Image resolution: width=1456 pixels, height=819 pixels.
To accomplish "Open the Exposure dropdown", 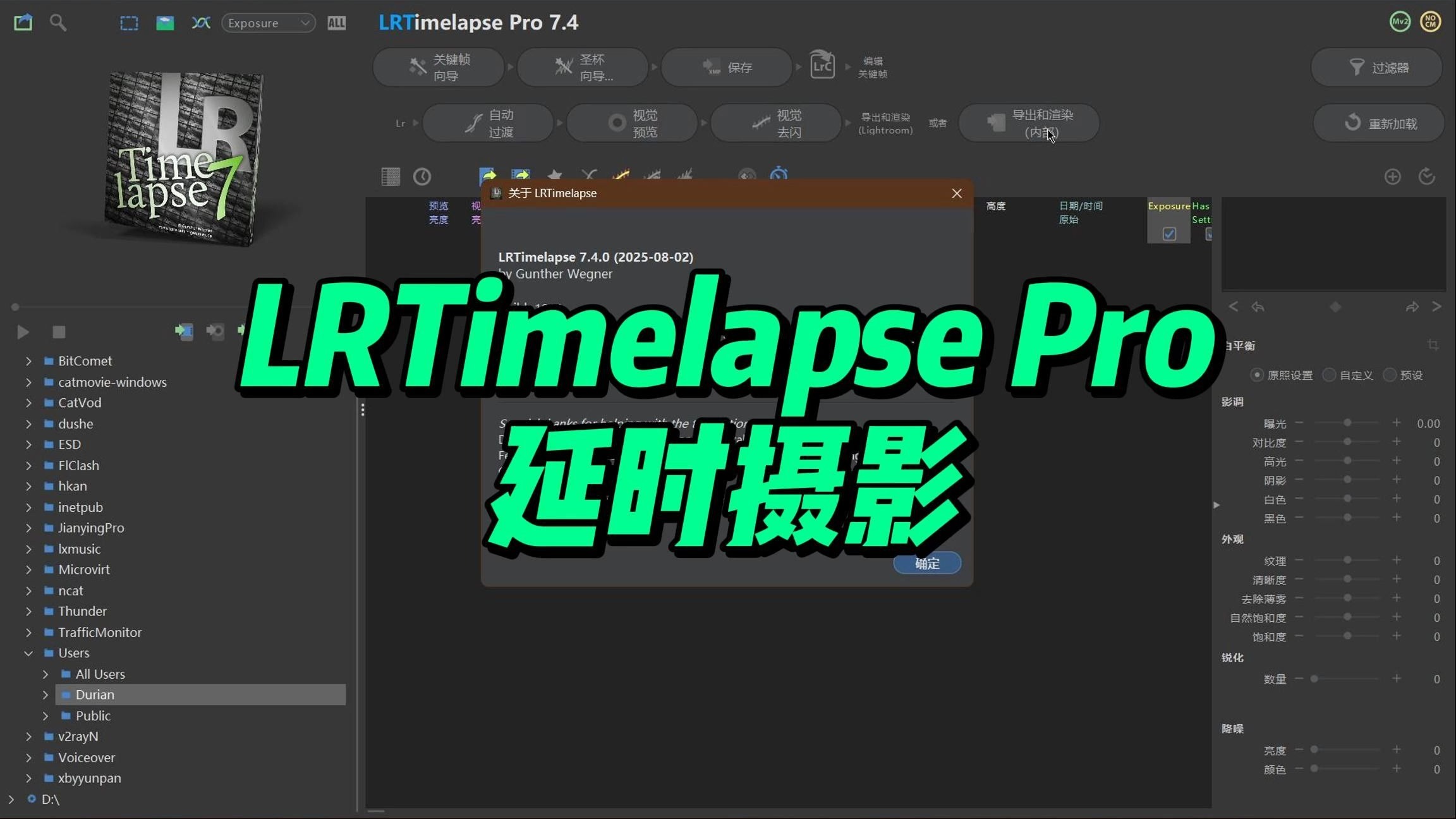I will click(269, 23).
